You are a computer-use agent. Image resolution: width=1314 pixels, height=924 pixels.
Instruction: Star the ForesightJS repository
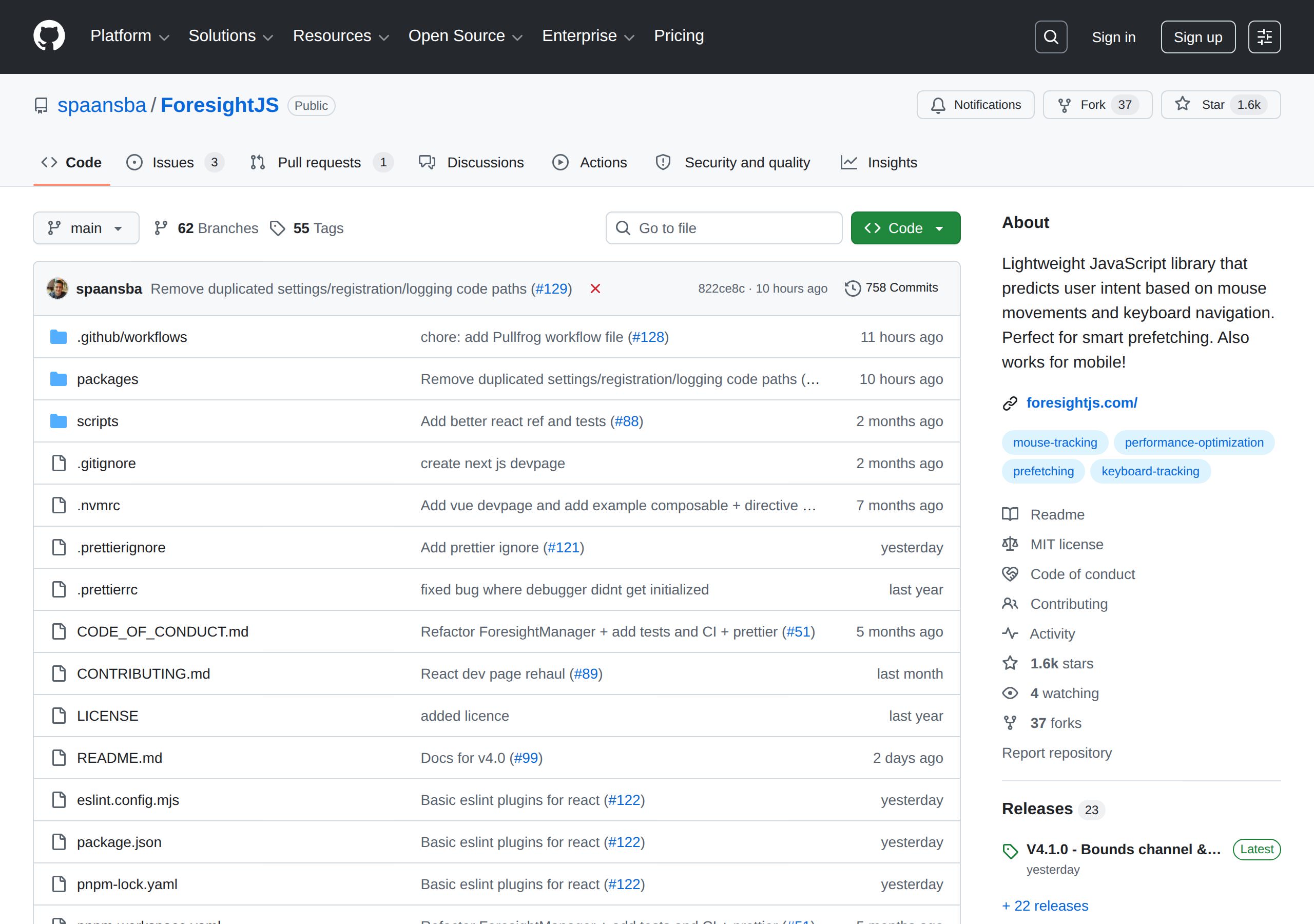click(1220, 105)
